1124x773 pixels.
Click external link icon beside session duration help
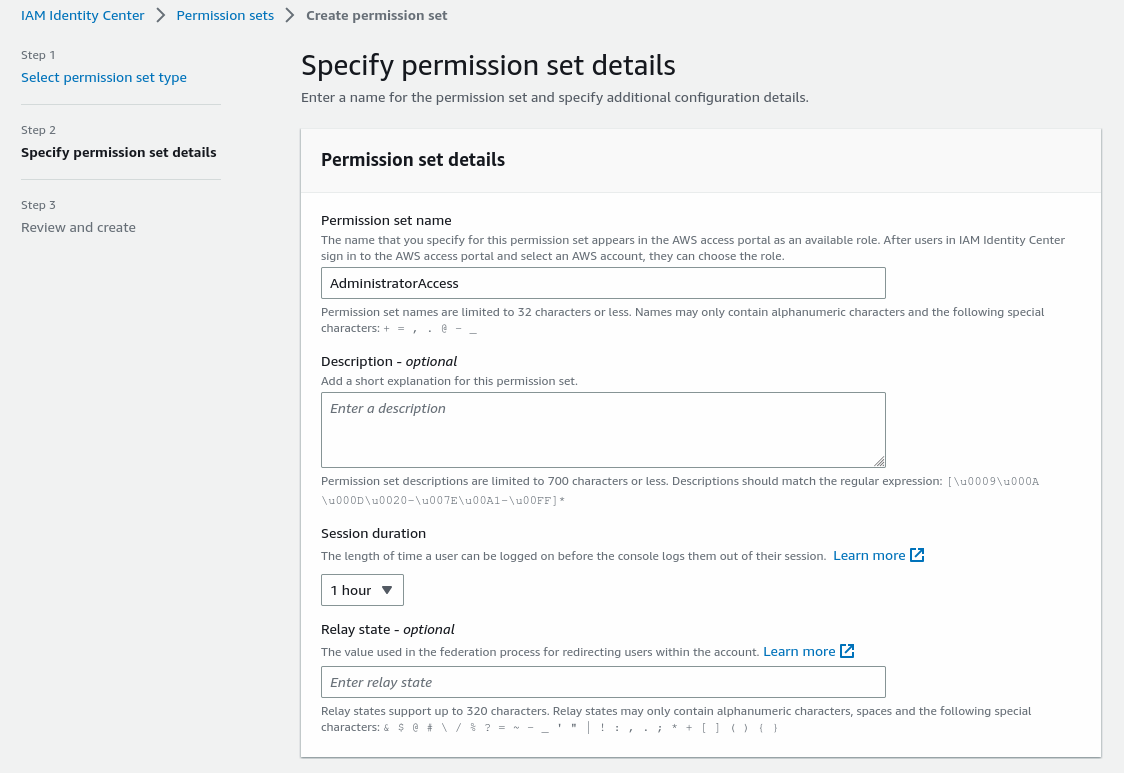pyautogui.click(x=917, y=555)
